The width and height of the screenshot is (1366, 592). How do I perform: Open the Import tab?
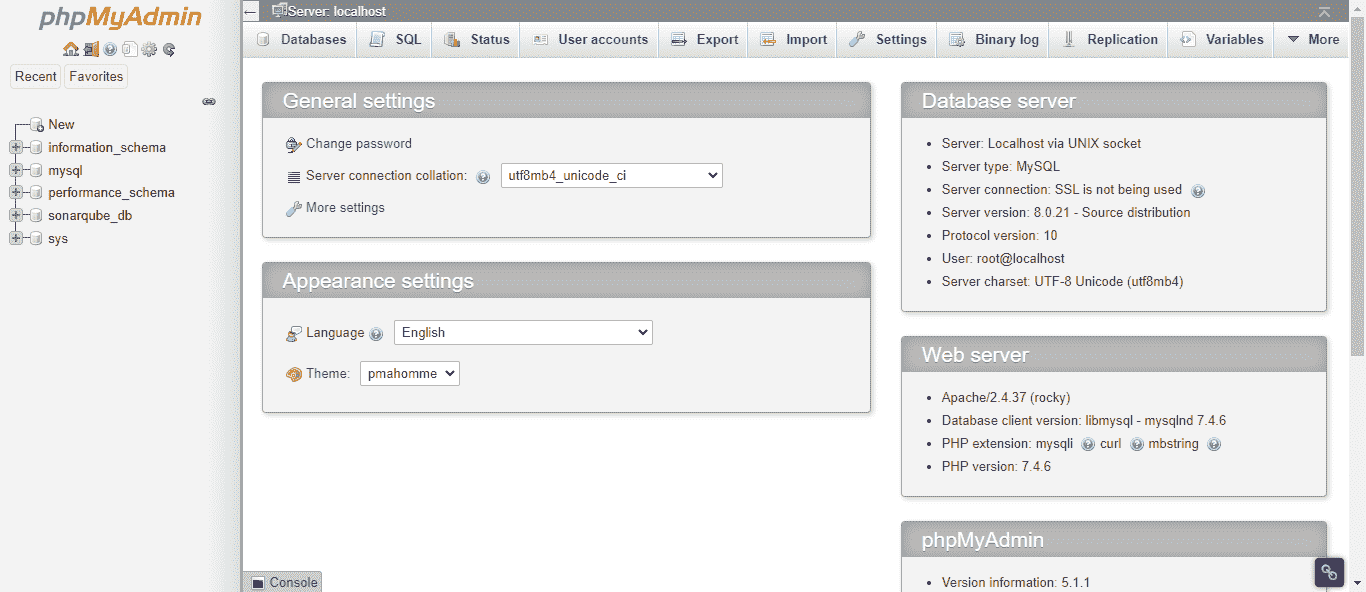(x=793, y=39)
